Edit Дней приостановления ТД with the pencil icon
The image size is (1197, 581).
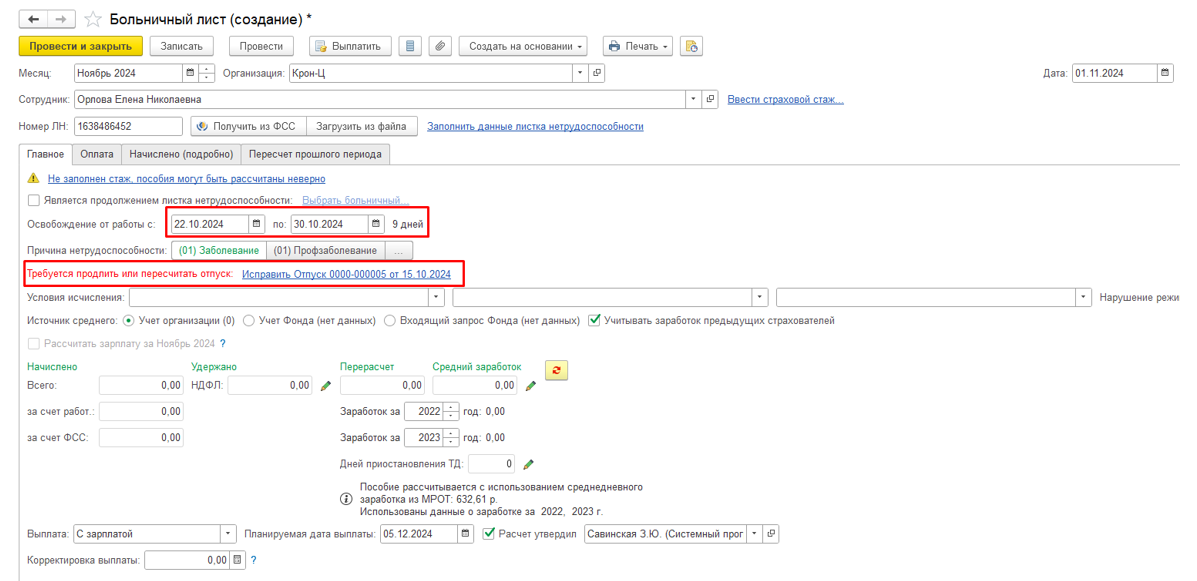[528, 463]
